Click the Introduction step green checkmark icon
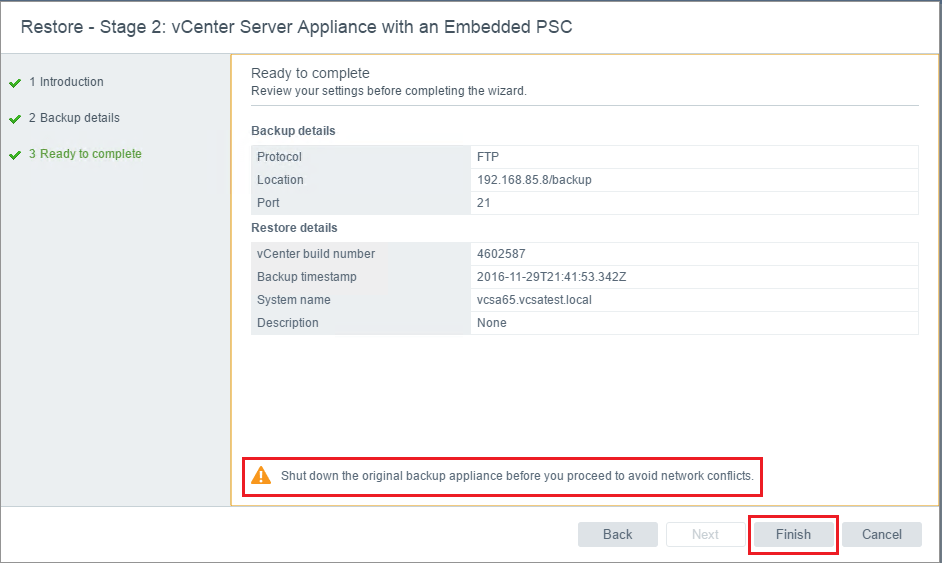Screen dimensions: 942x563 tap(15, 83)
